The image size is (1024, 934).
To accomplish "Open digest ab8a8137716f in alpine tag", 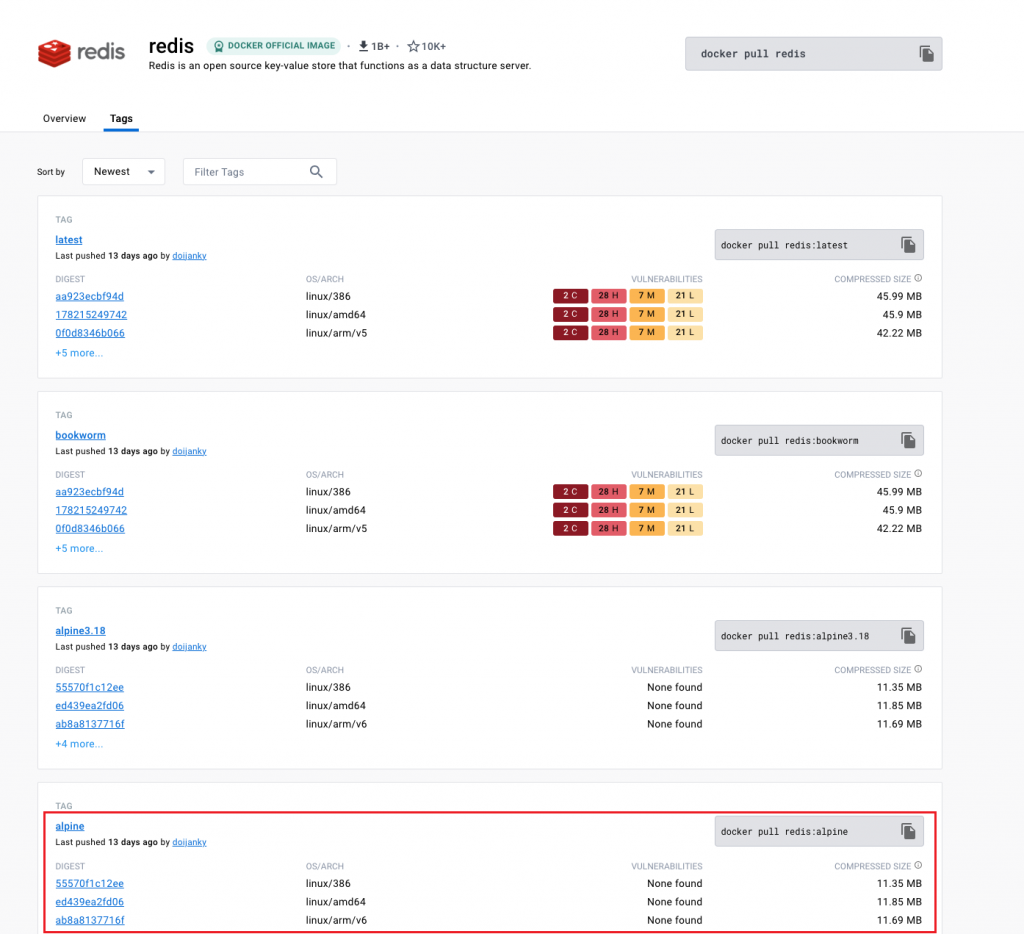I will pos(90,919).
